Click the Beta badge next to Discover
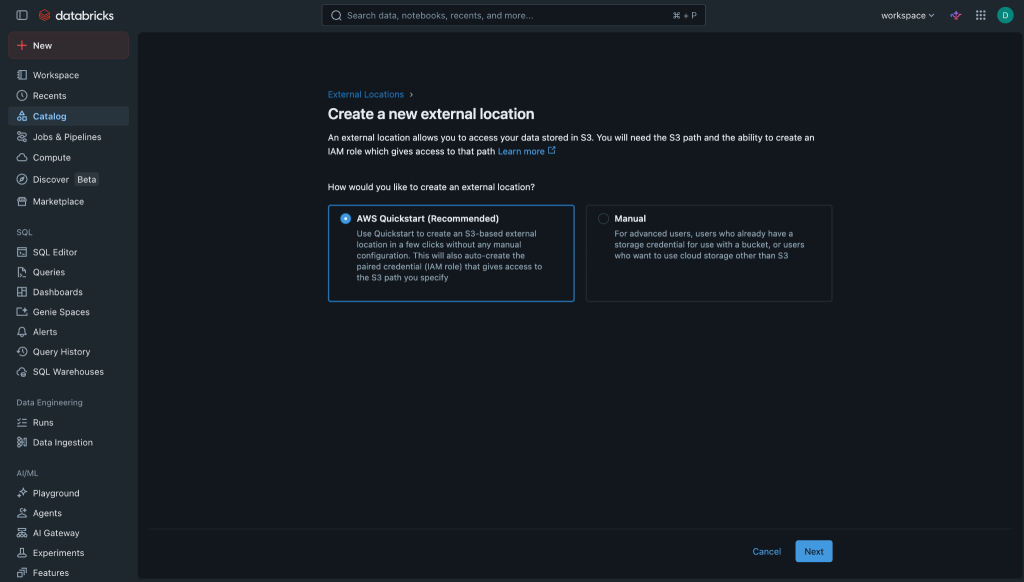The width and height of the screenshot is (1024, 582). [86, 180]
